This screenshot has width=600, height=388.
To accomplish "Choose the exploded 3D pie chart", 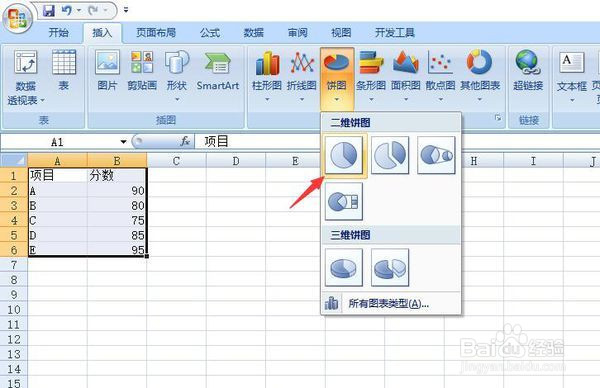I will pyautogui.click(x=390, y=267).
